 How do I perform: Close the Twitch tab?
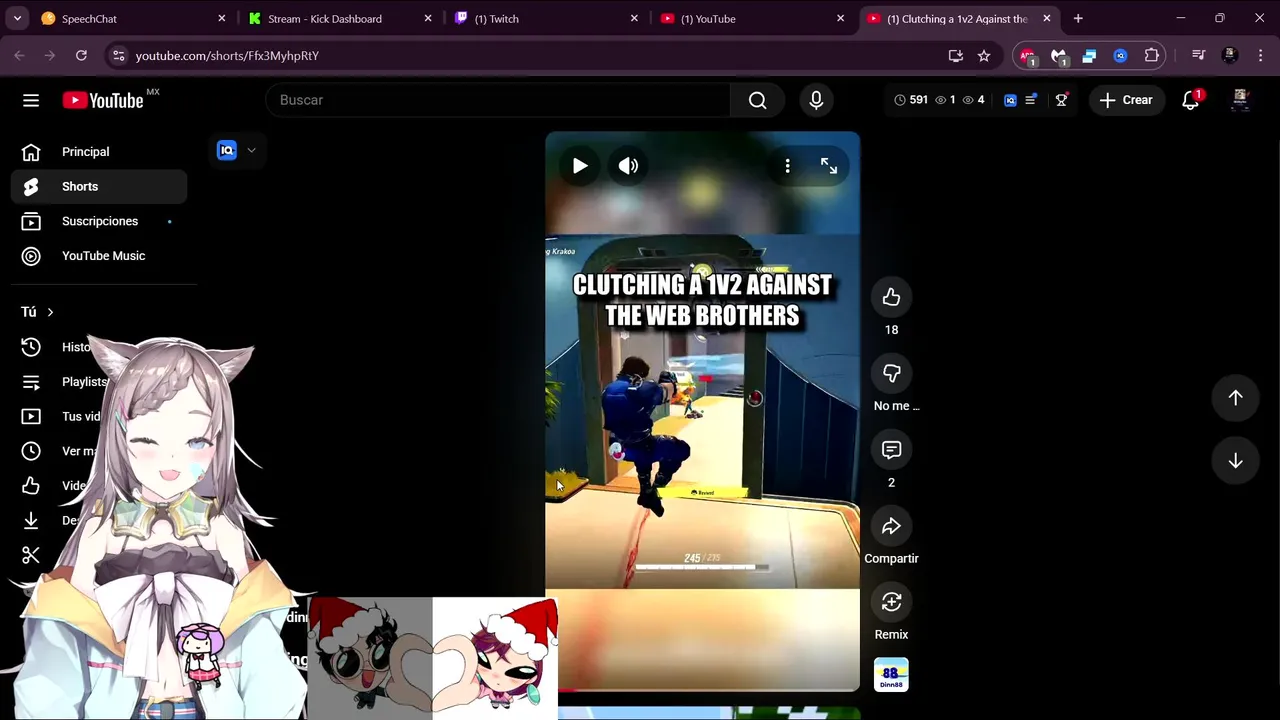(634, 19)
